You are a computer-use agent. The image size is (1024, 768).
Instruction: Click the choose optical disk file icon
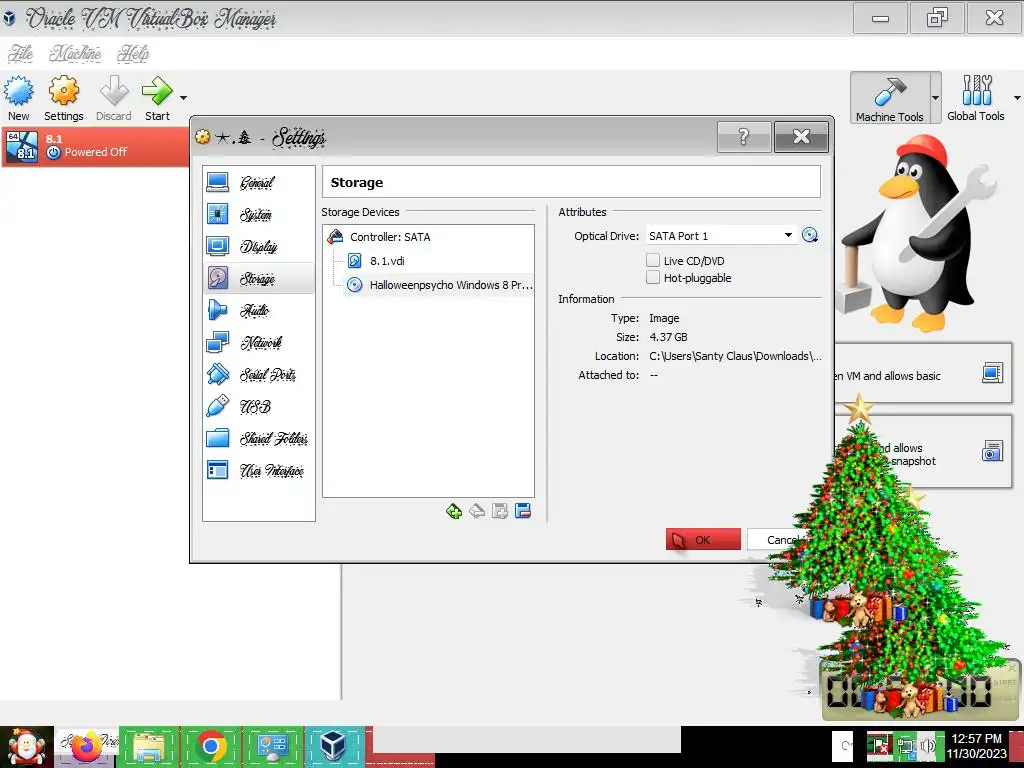(x=810, y=236)
